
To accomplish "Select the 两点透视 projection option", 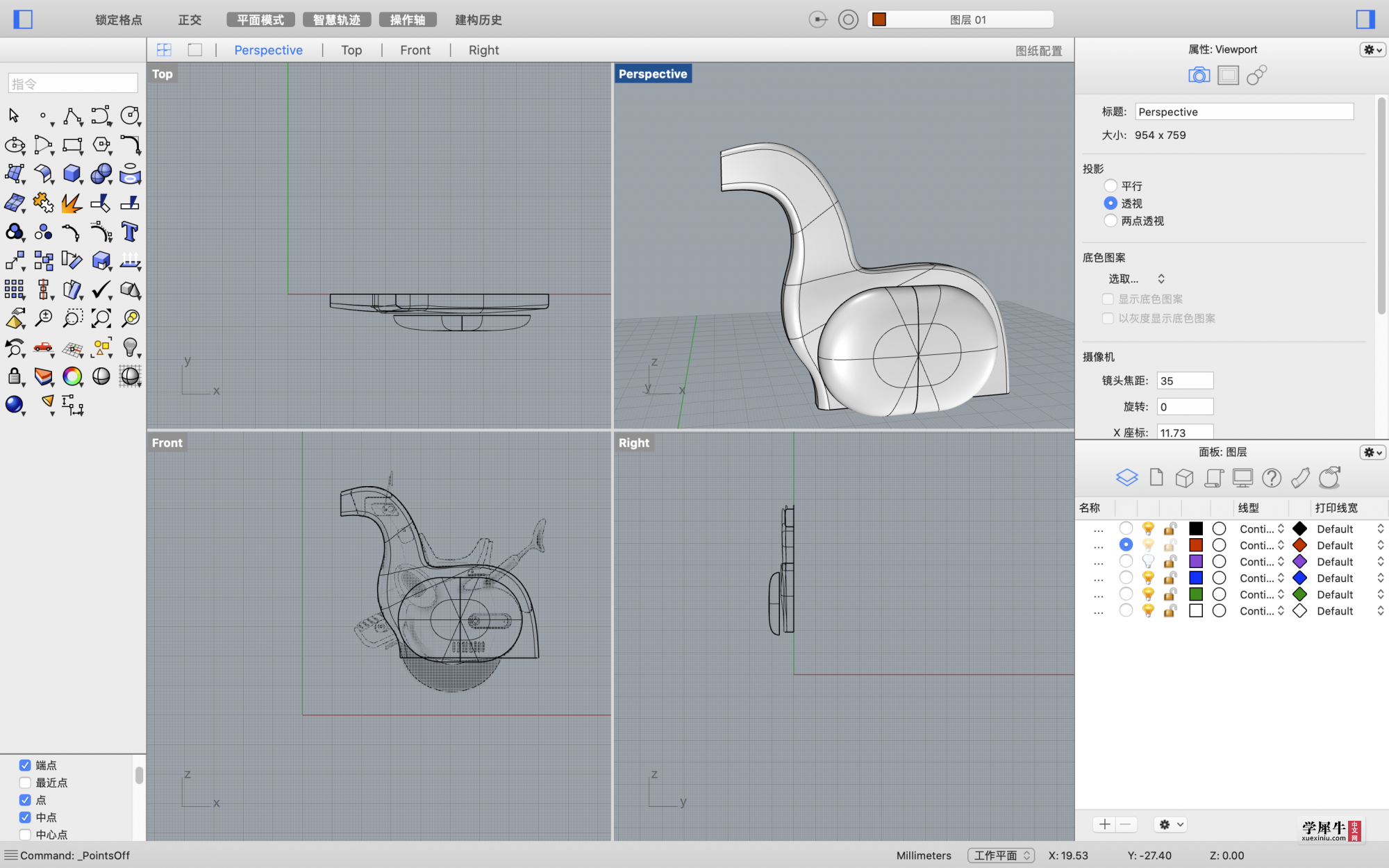I will [1111, 221].
